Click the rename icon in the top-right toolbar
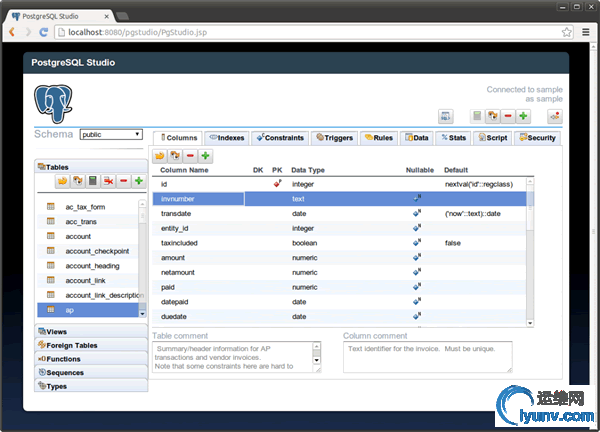 tap(493, 116)
